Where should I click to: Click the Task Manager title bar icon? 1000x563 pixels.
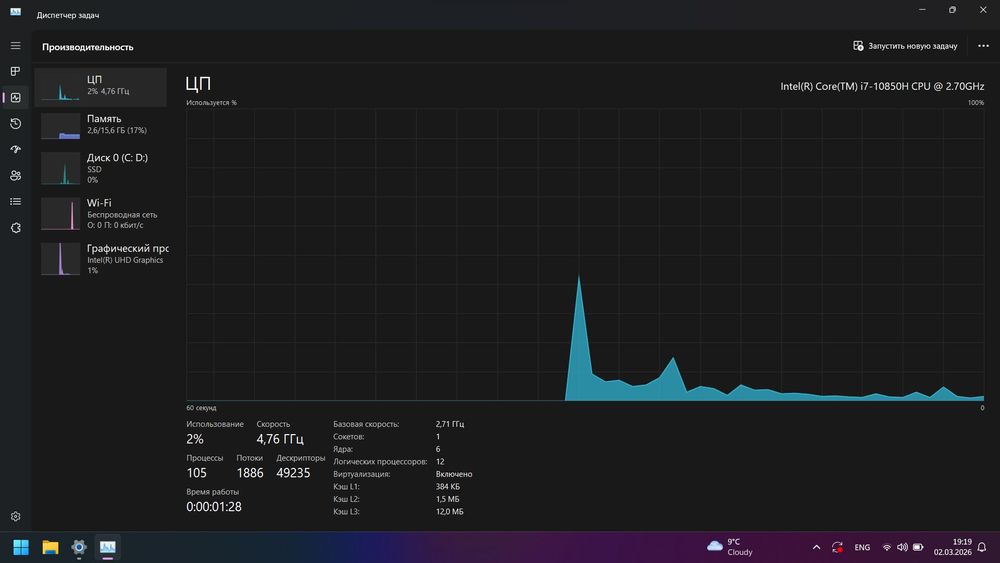(15, 12)
